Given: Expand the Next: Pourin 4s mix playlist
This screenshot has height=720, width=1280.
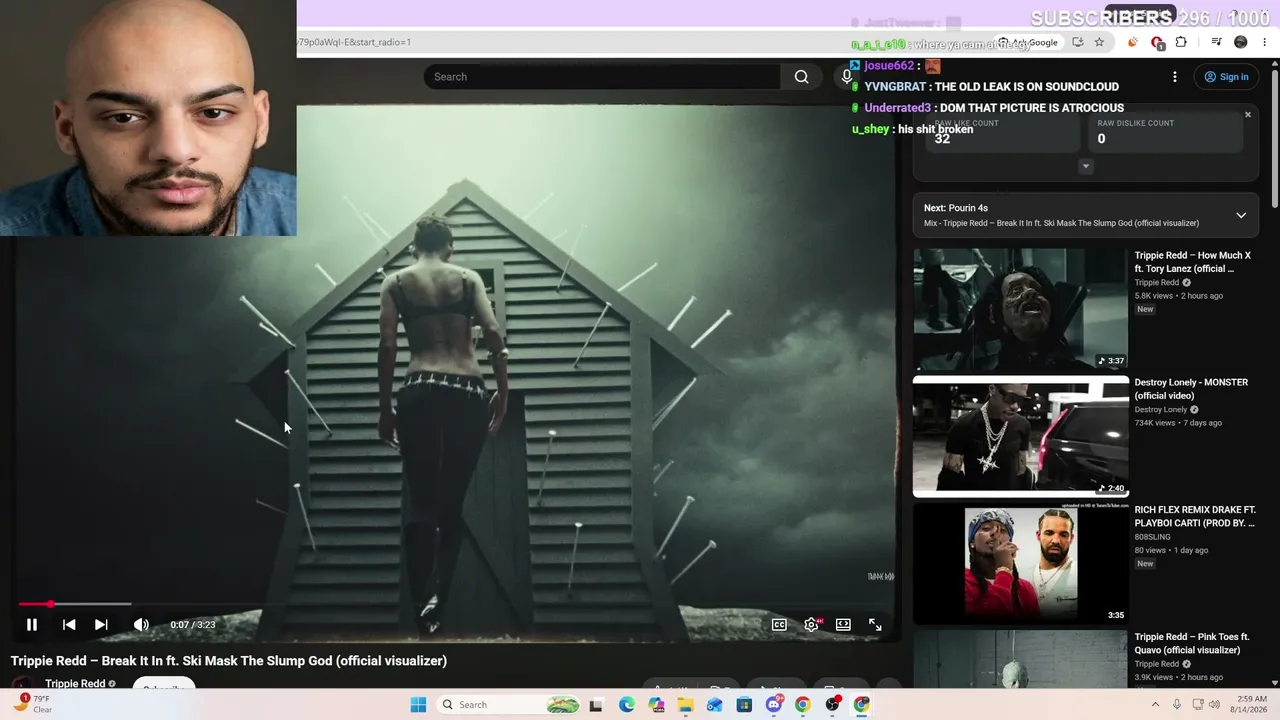Looking at the screenshot, I should tap(1241, 215).
